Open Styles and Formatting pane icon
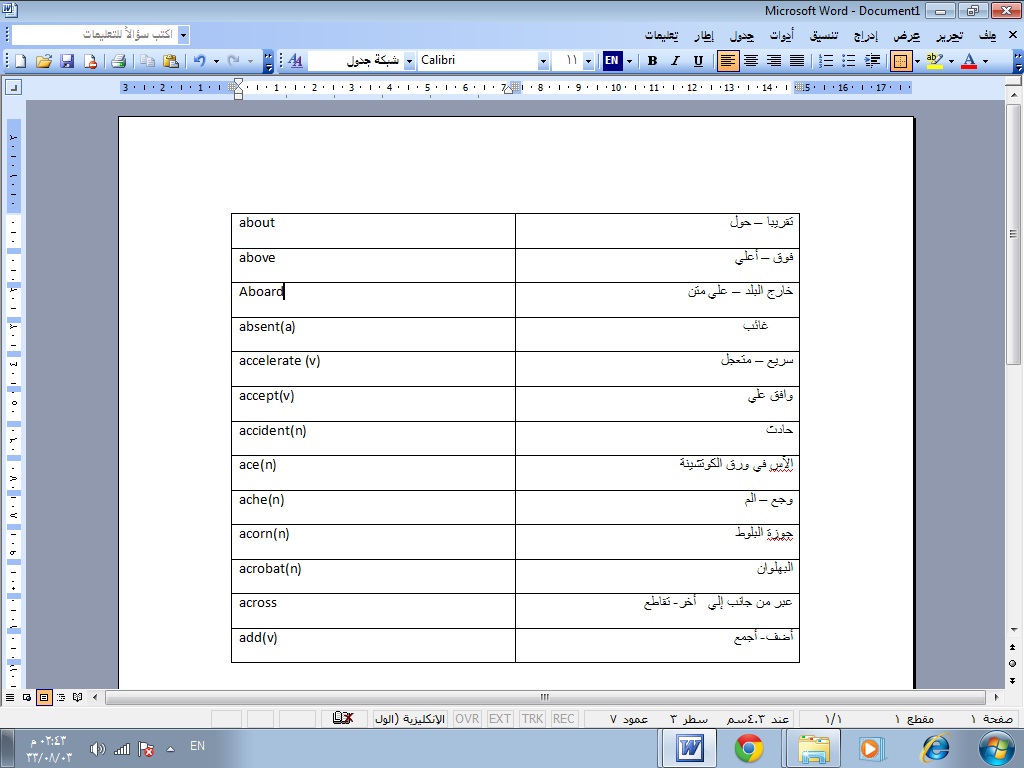 (x=295, y=61)
